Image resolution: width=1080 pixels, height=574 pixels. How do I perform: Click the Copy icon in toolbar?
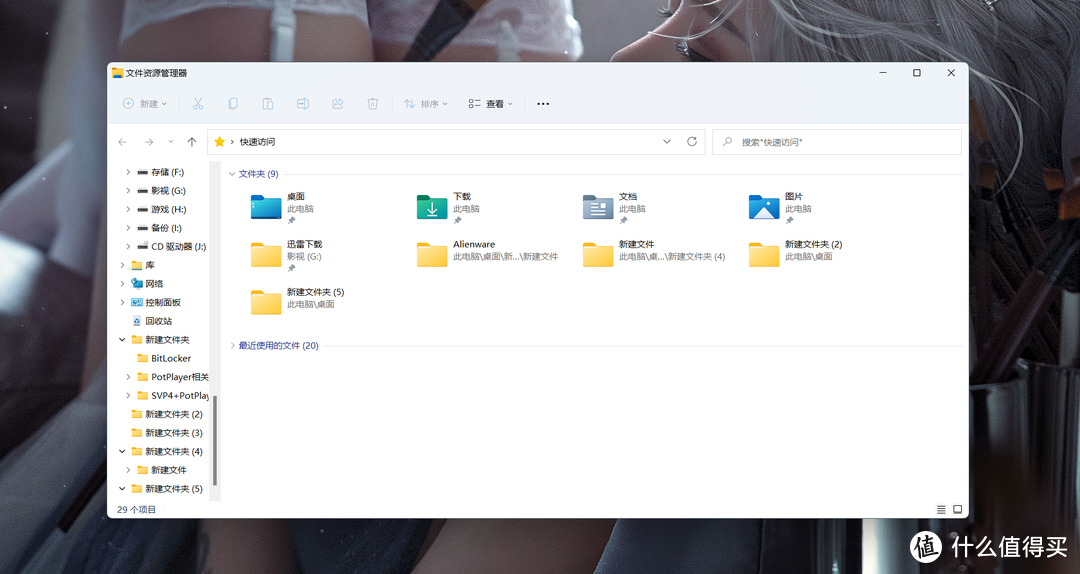(233, 104)
